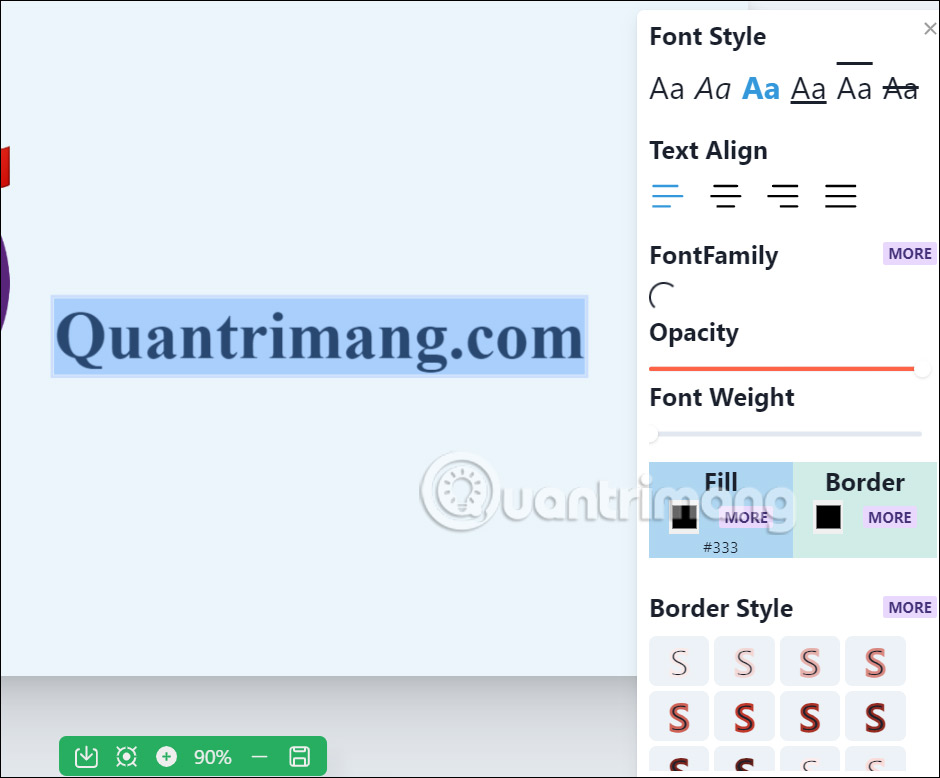
Task: Click the download icon in green toolbar
Action: [x=86, y=756]
